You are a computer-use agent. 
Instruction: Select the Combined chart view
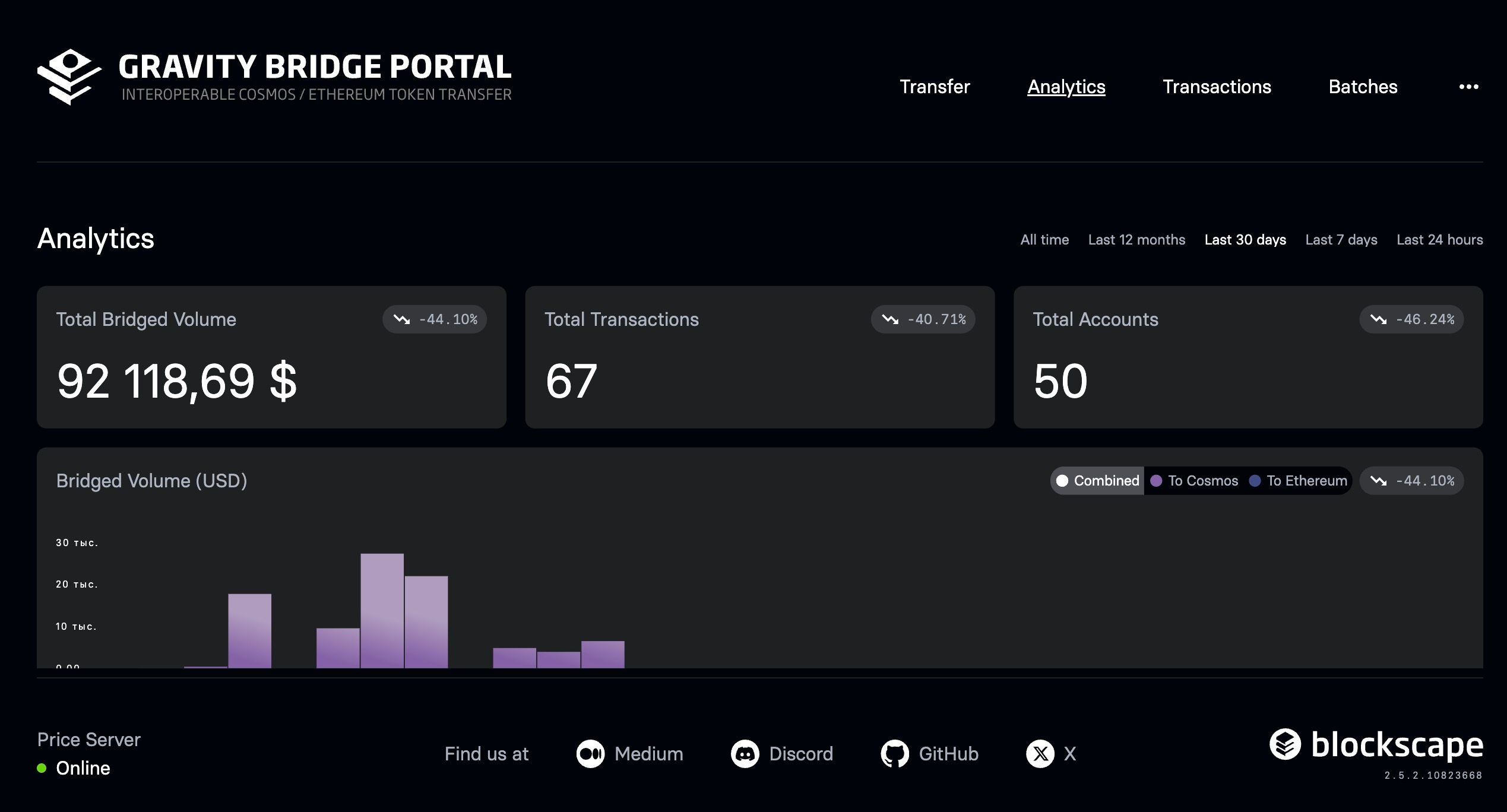tap(1098, 481)
